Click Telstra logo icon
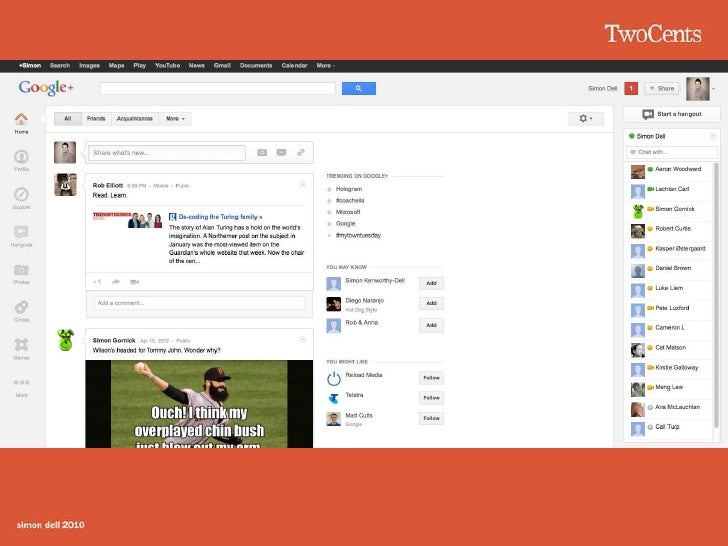The width and height of the screenshot is (728, 546). tap(333, 398)
